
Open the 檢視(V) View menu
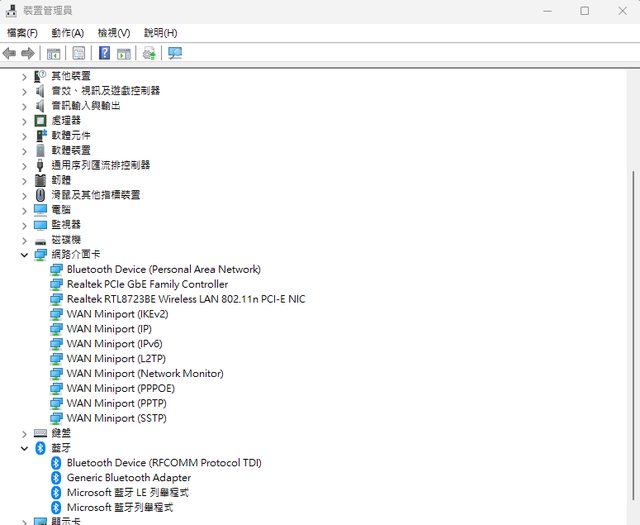pos(114,33)
